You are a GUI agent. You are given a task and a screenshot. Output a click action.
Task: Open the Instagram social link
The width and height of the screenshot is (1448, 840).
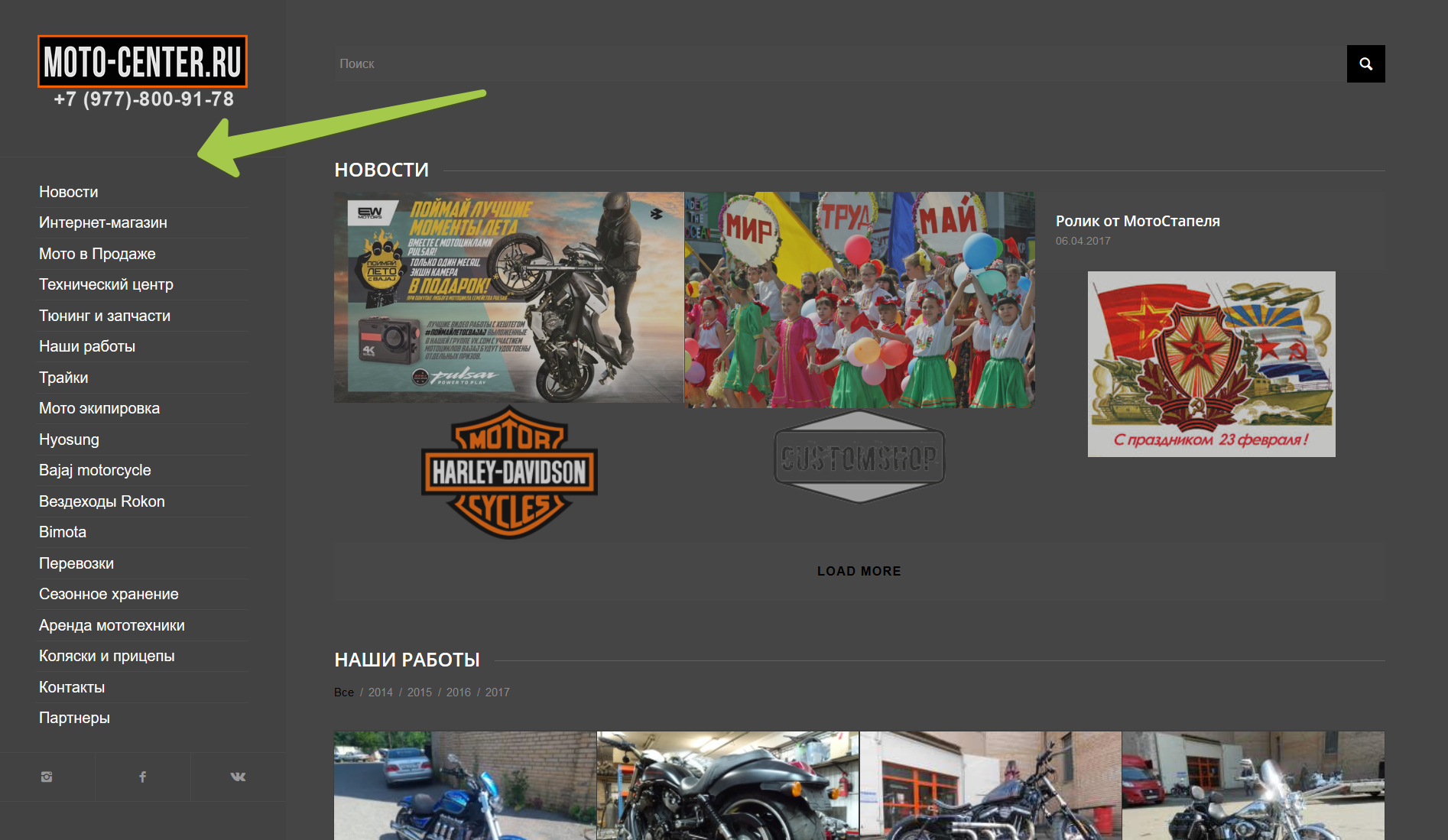47,777
